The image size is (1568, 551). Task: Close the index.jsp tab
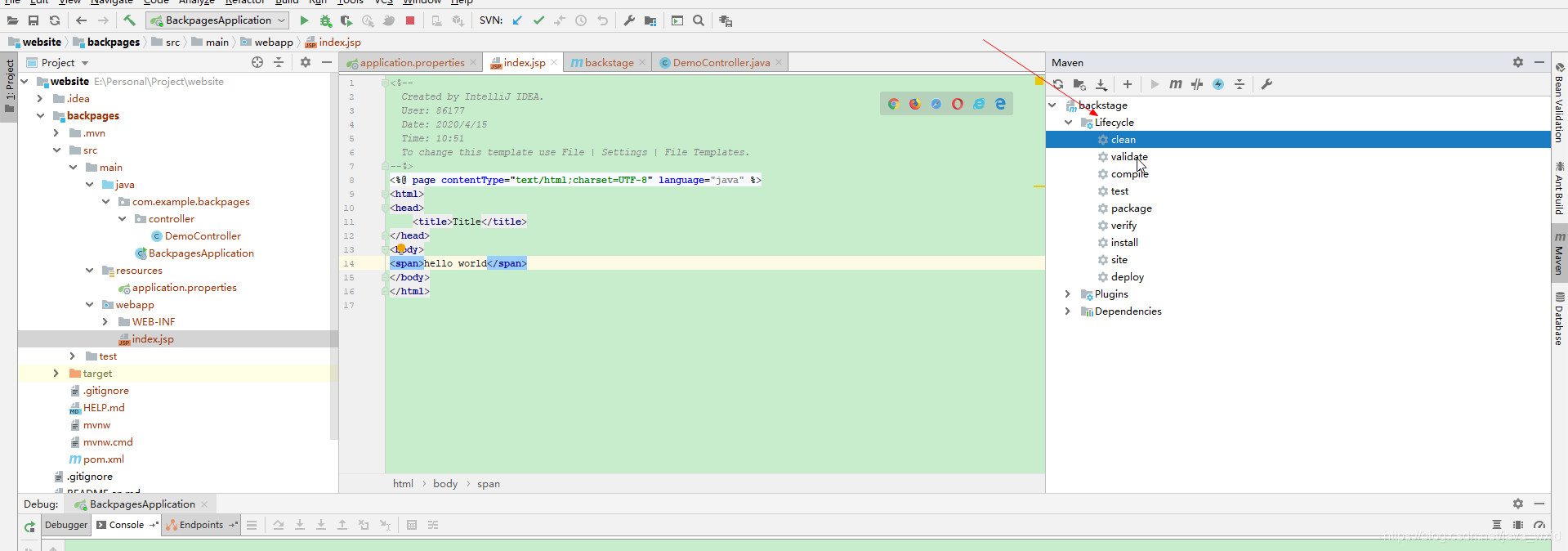[x=554, y=62]
